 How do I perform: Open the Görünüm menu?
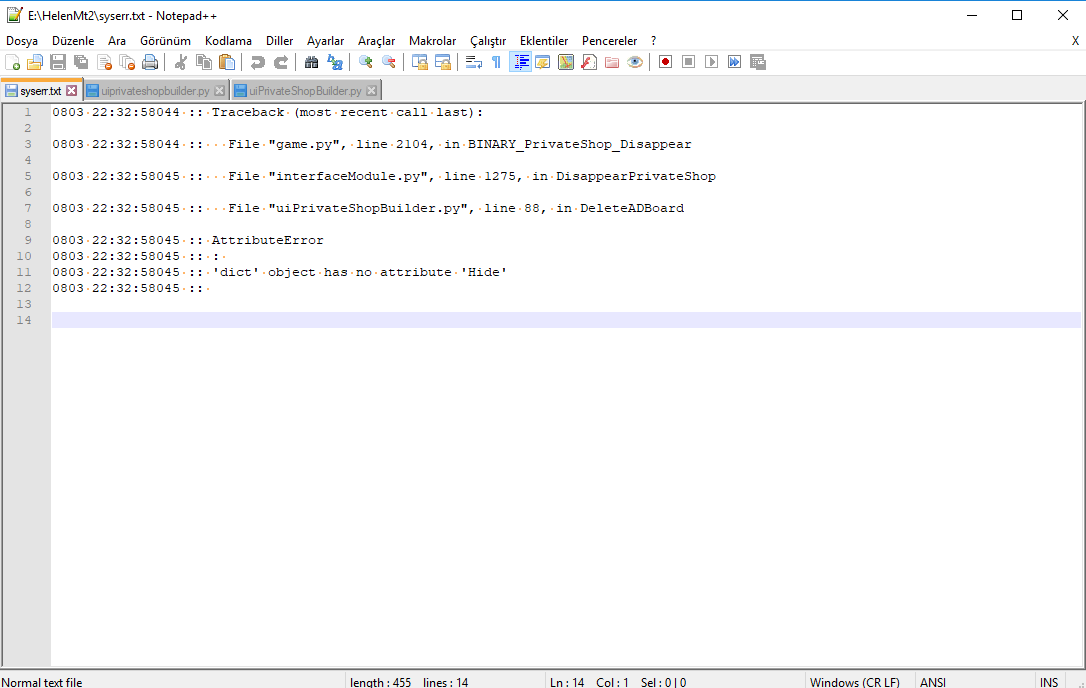pos(166,41)
